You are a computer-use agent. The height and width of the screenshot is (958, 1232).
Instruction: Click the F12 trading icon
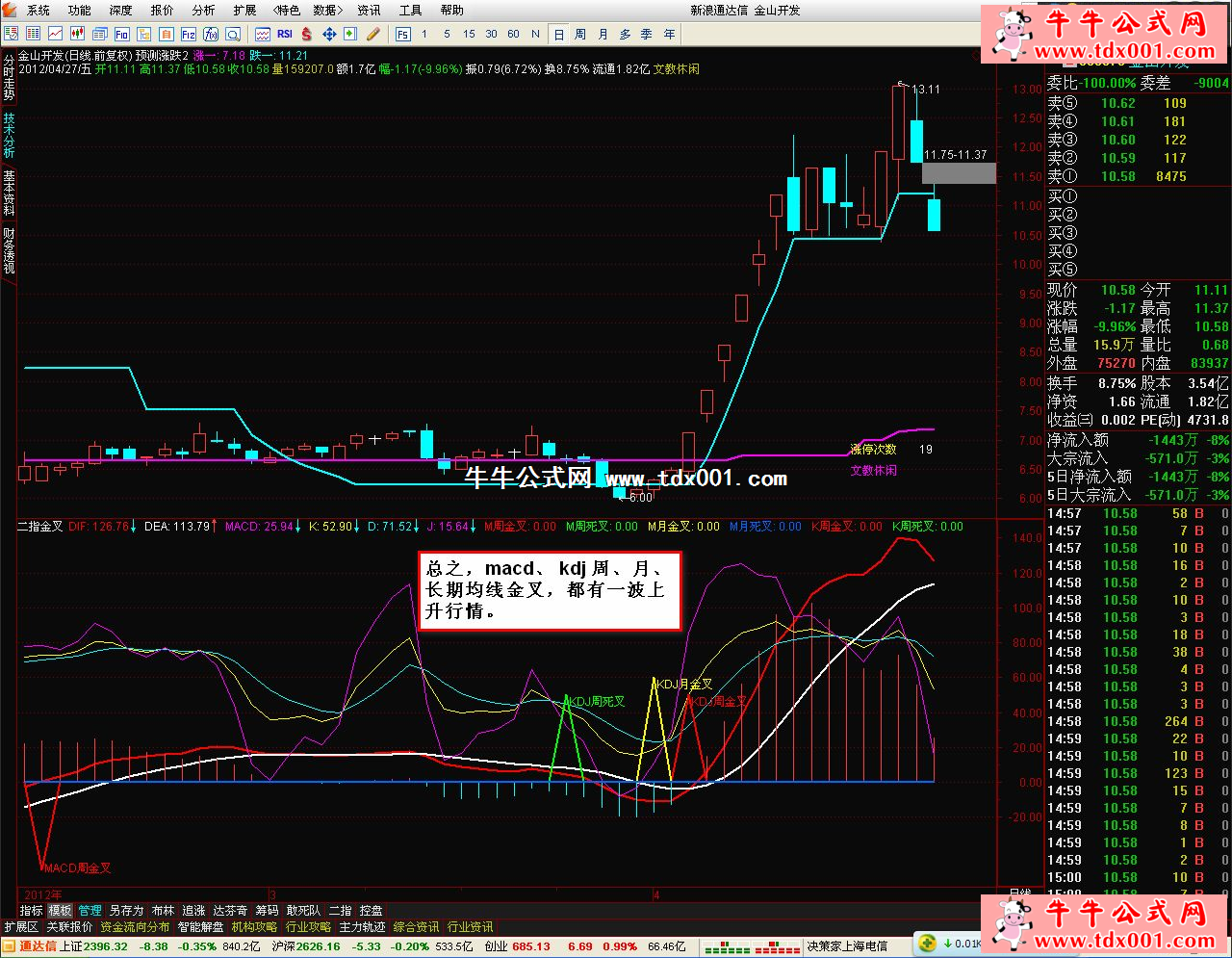(x=189, y=34)
